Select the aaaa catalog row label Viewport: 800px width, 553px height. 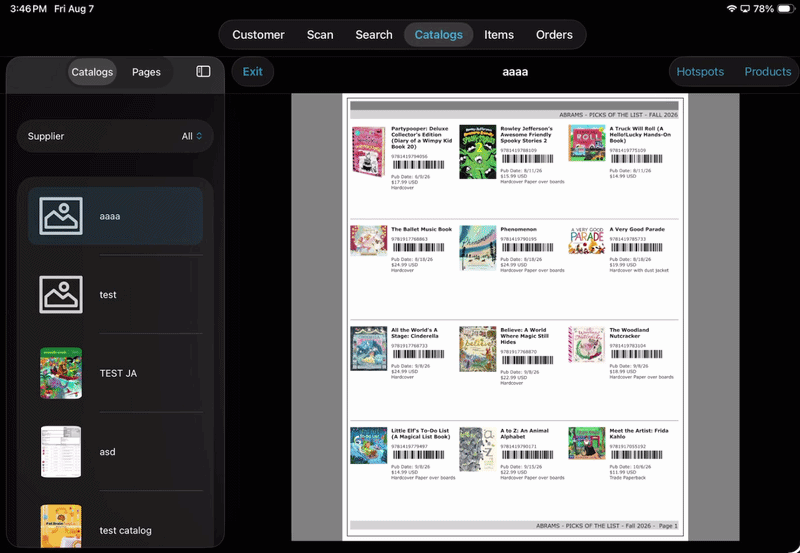coord(110,216)
